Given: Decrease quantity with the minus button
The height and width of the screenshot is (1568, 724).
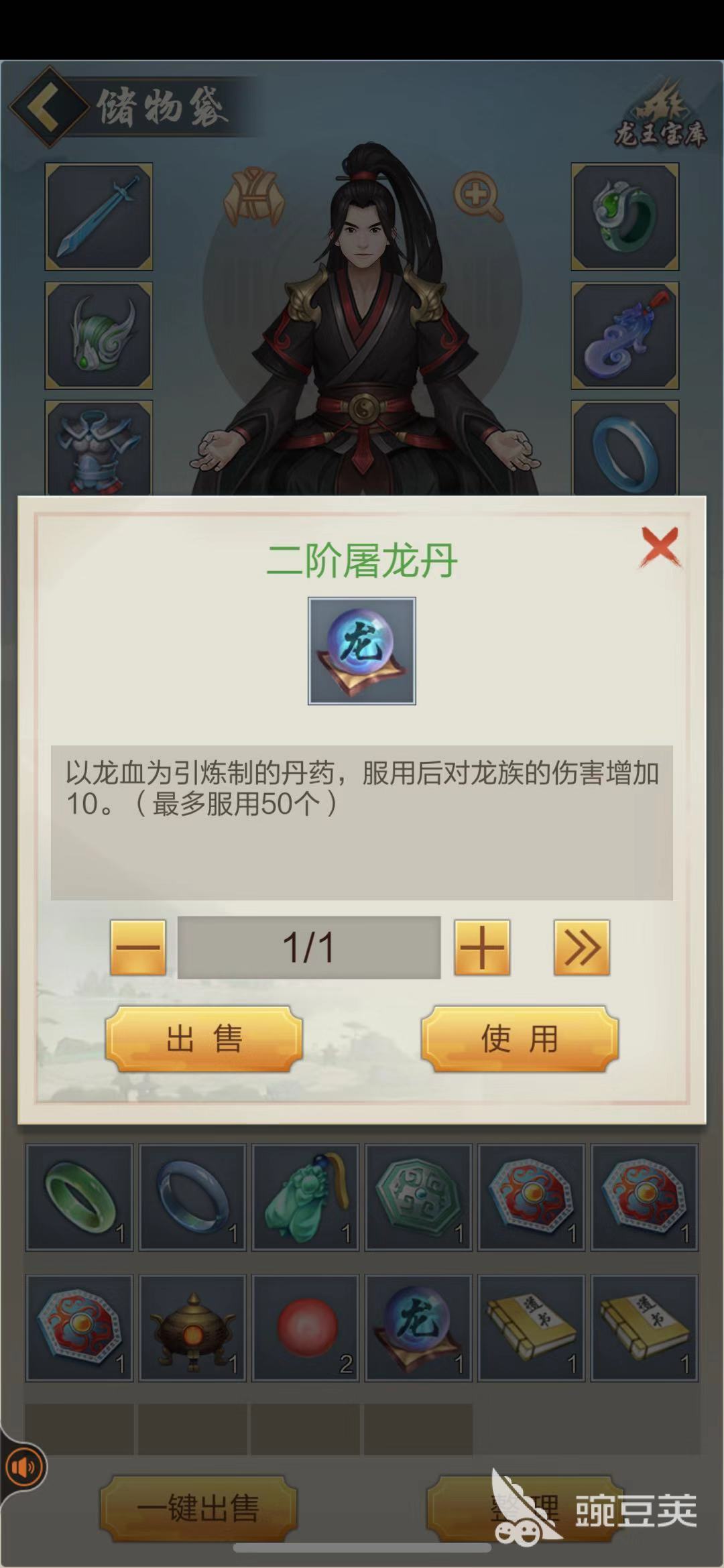Looking at the screenshot, I should point(138,947).
